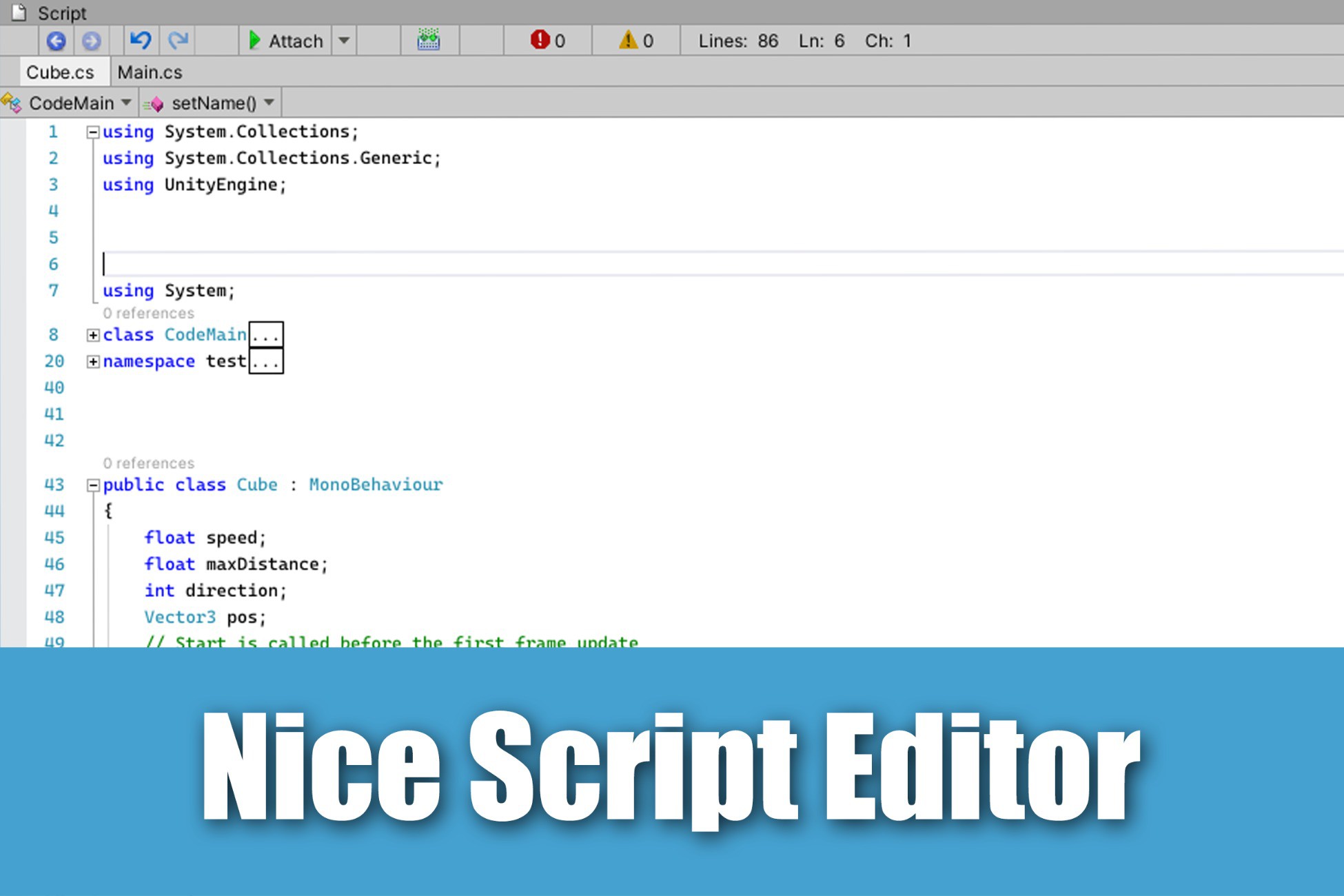Click the Script document icon in the title bar
Image resolution: width=1344 pixels, height=896 pixels.
(x=19, y=12)
